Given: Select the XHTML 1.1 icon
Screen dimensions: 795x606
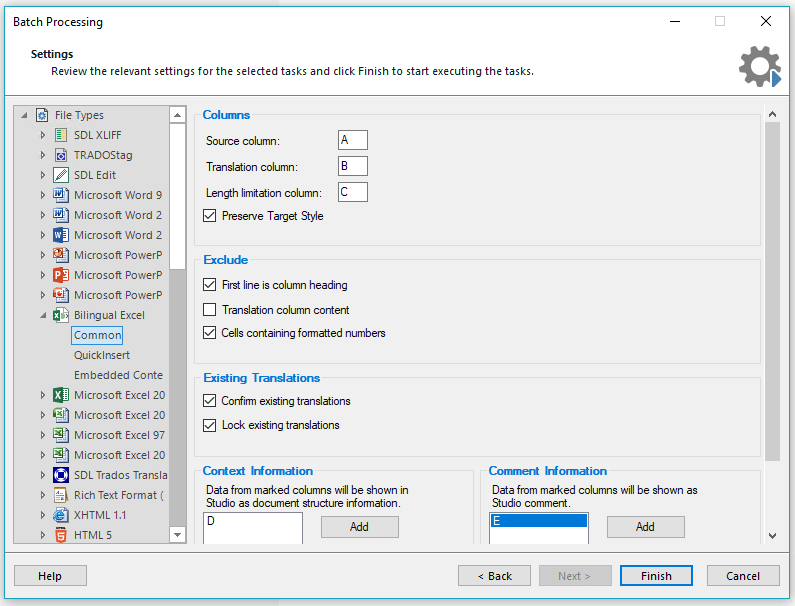Looking at the screenshot, I should 61,515.
